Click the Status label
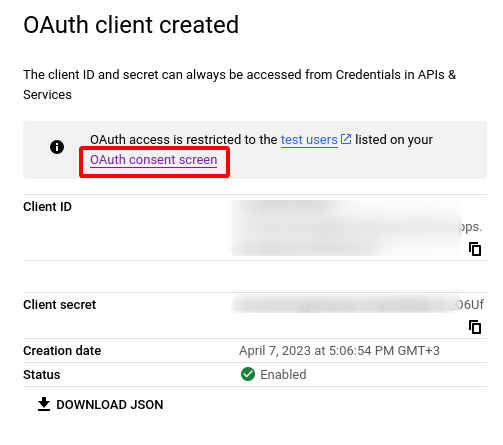 [x=42, y=375]
